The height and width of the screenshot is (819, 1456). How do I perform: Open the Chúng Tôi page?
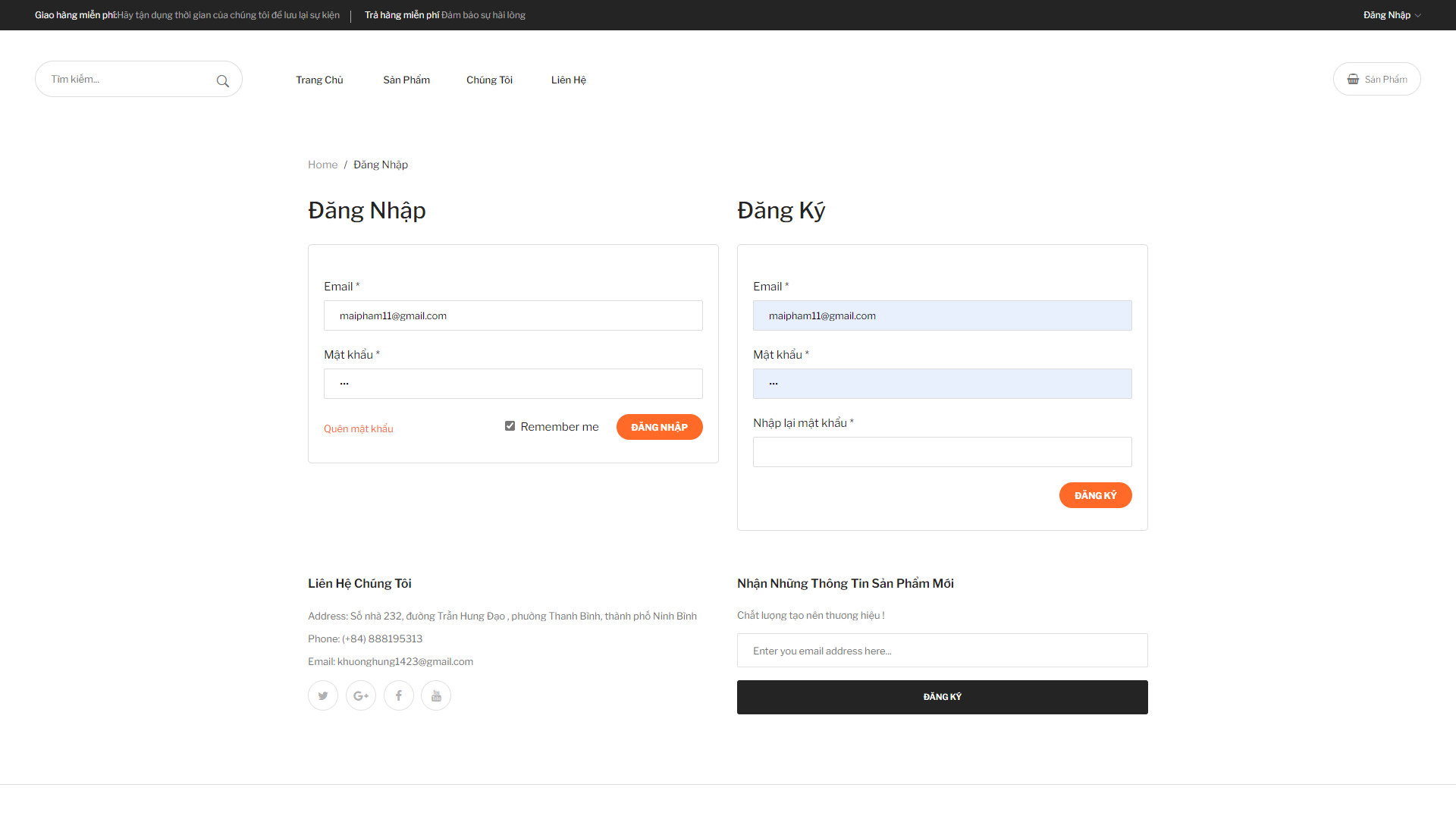point(489,80)
